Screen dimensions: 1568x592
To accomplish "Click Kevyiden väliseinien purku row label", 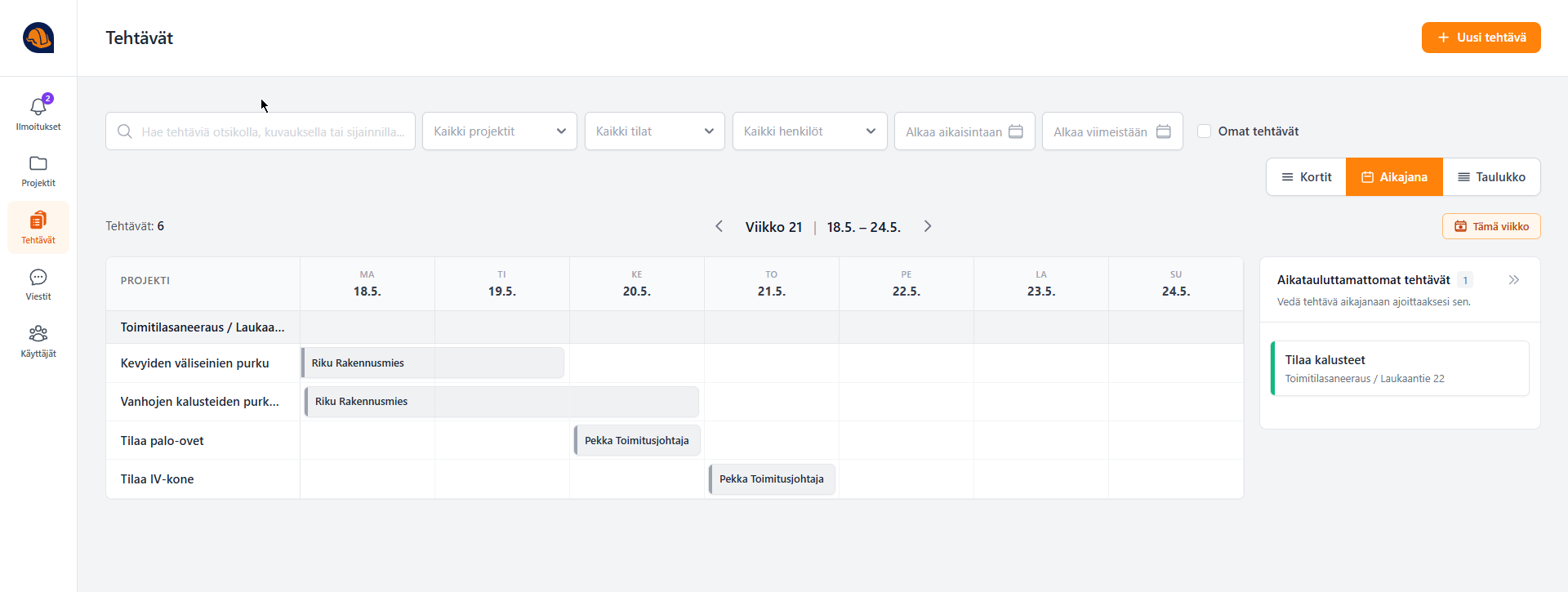I will pos(195,363).
